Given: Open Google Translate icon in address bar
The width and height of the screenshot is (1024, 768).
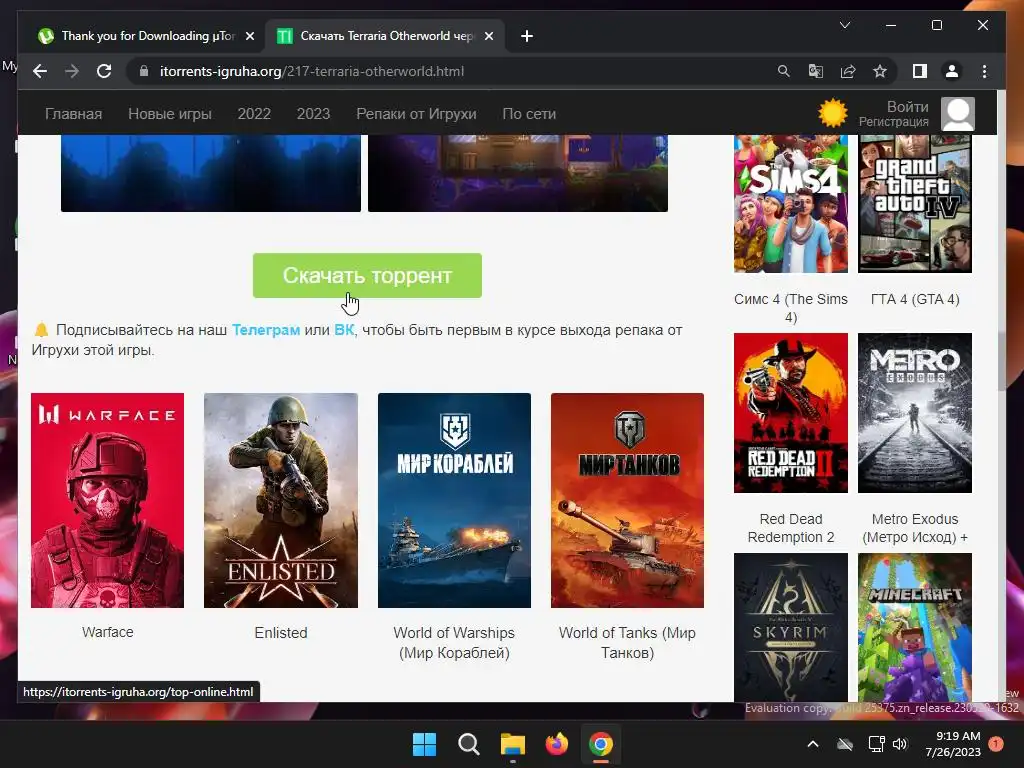Looking at the screenshot, I should pos(816,71).
